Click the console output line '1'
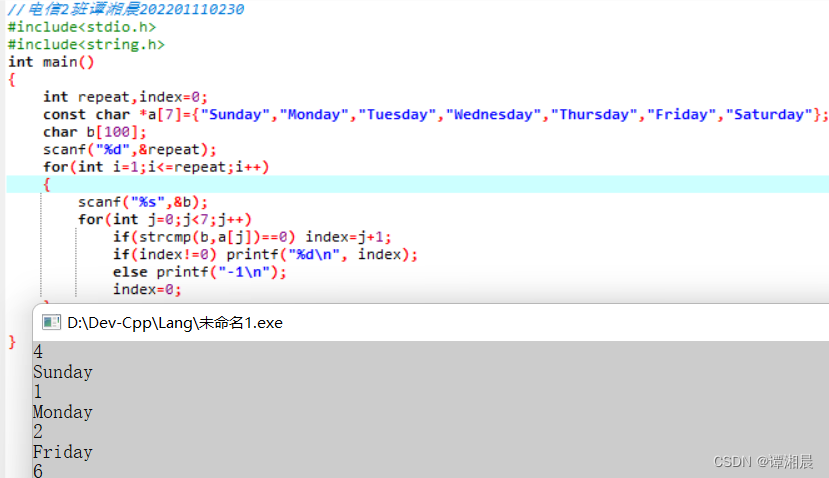The image size is (829, 478). pyautogui.click(x=38, y=392)
